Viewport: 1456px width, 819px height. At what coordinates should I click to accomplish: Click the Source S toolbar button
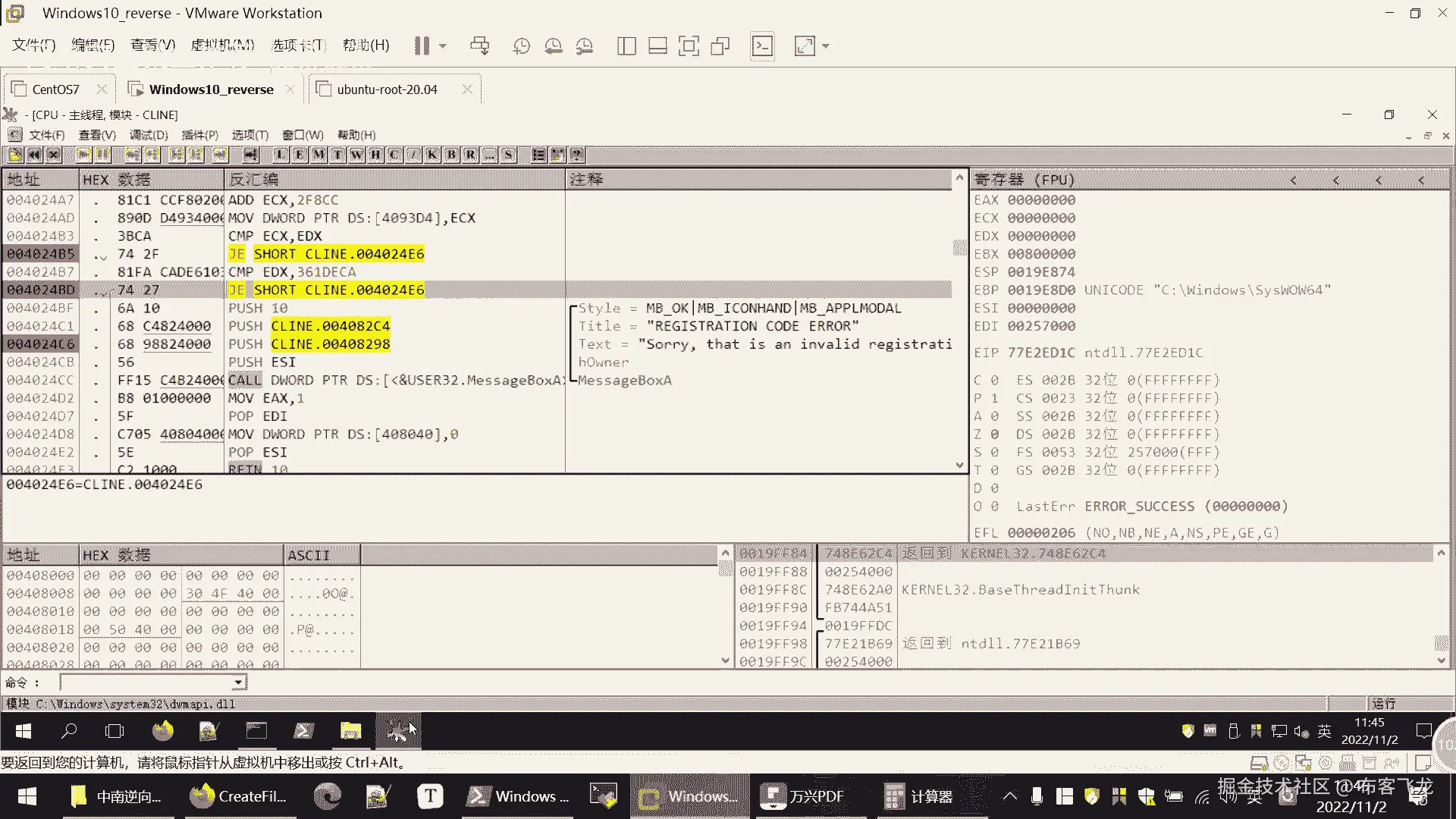[x=508, y=155]
